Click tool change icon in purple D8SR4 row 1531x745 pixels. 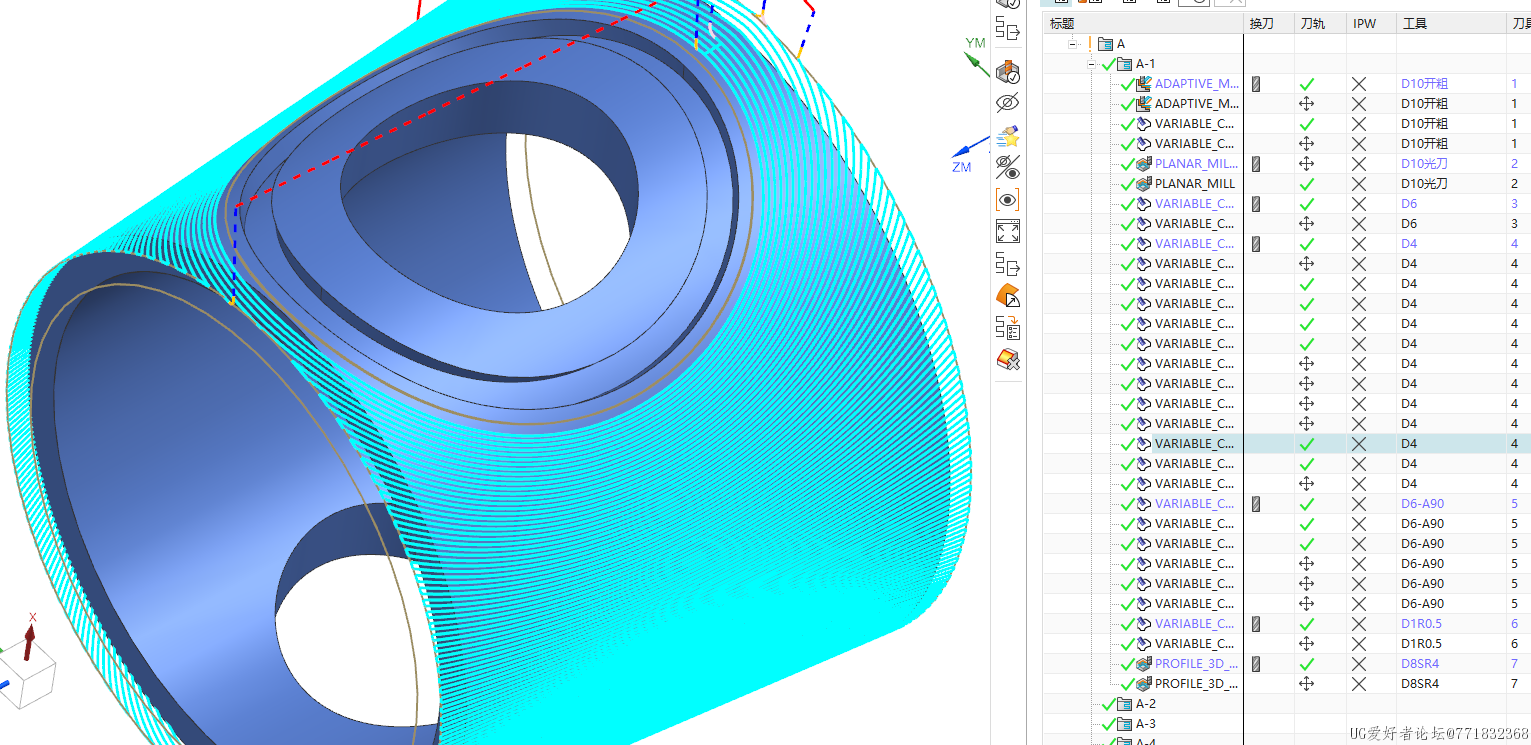1256,664
